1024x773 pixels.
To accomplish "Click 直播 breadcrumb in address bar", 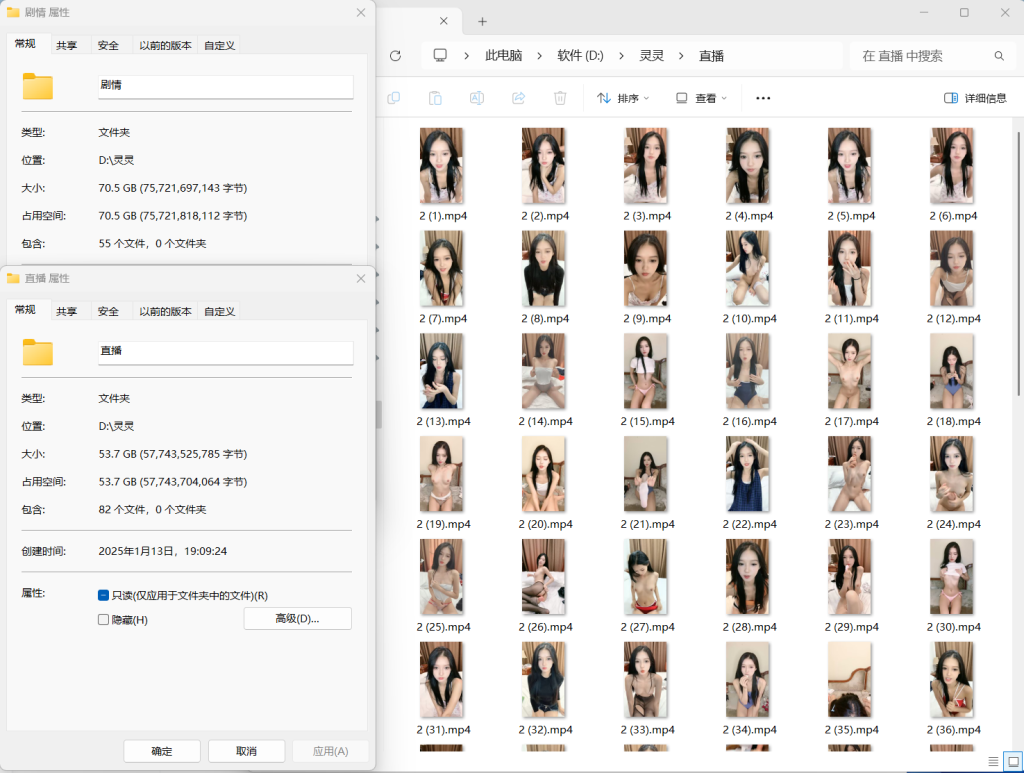I will (711, 56).
